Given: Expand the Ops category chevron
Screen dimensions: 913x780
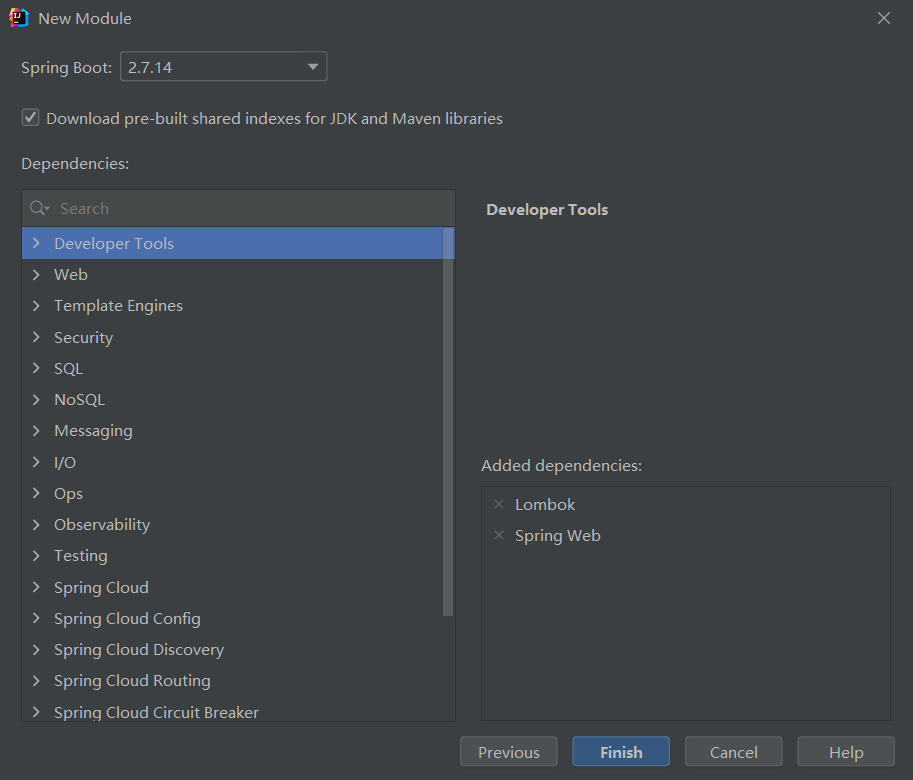Looking at the screenshot, I should tap(36, 493).
